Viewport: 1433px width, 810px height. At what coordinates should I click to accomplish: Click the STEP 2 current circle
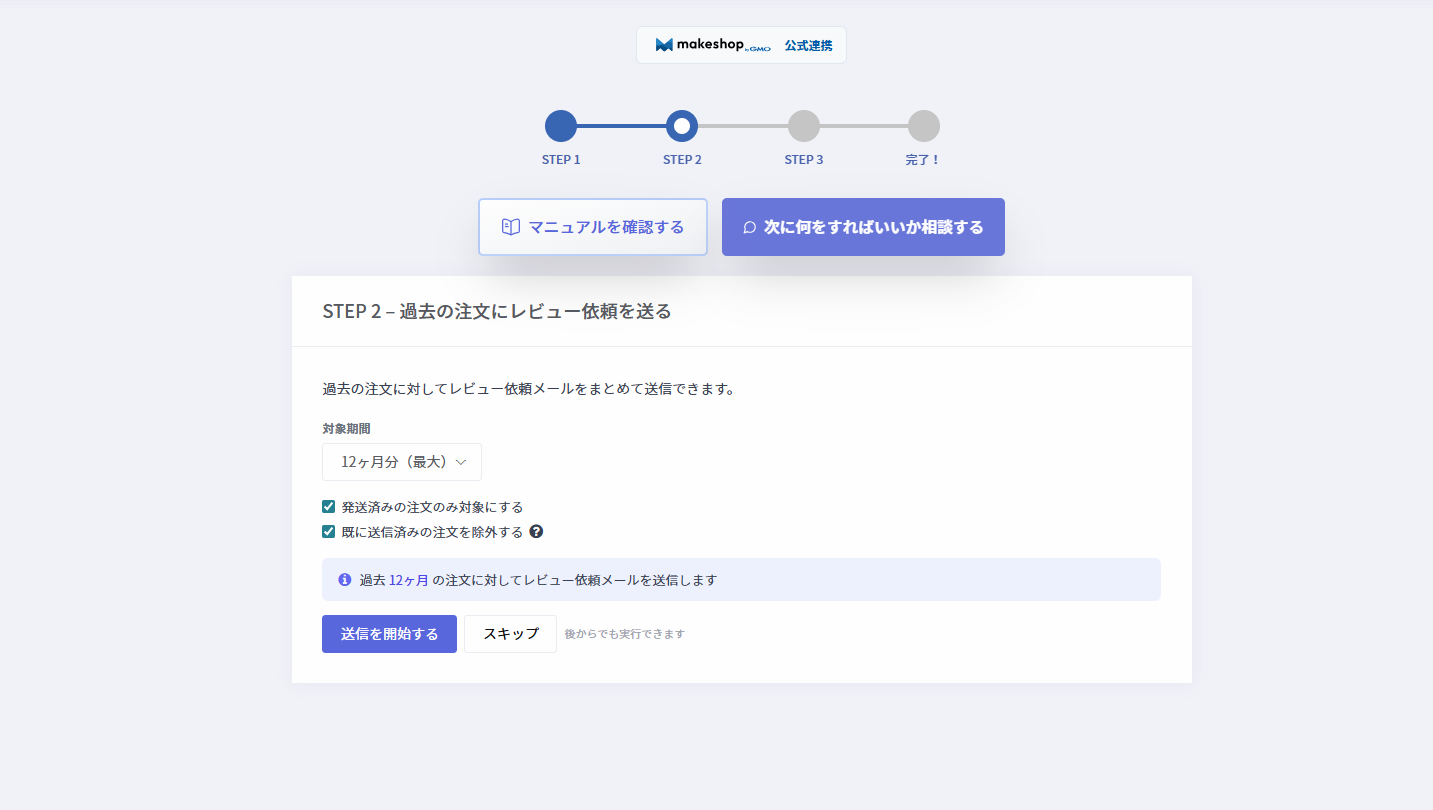click(682, 126)
